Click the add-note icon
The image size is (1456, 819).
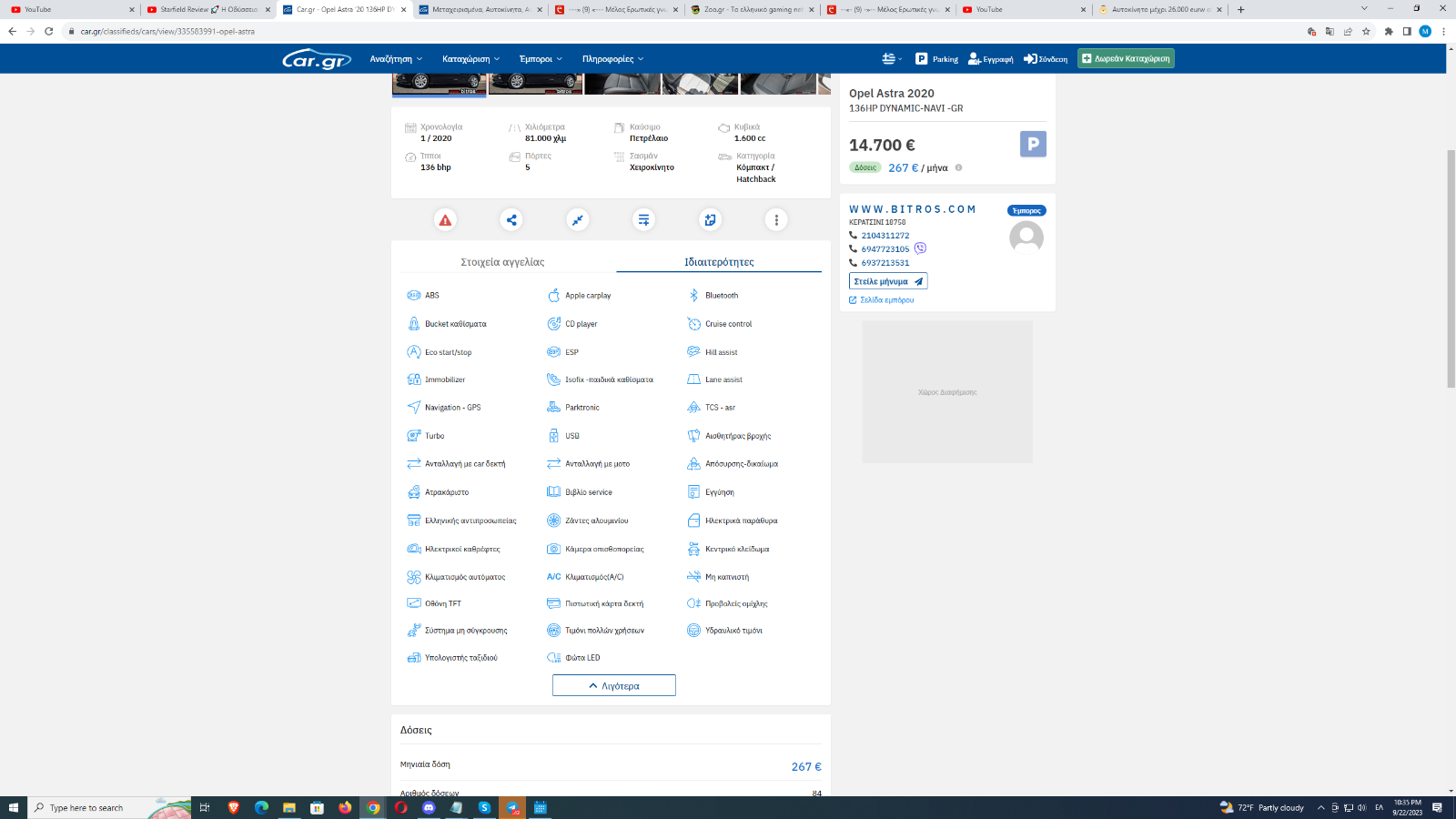(710, 219)
